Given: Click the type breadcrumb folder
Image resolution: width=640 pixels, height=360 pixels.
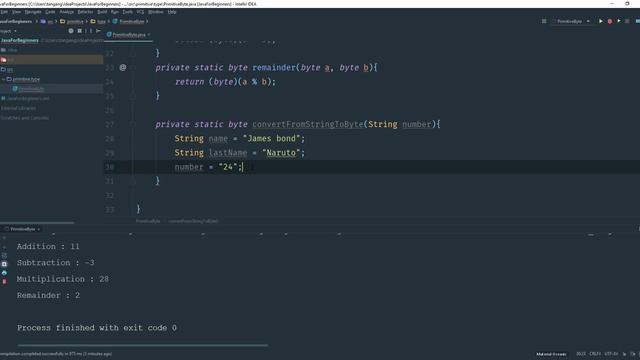Looking at the screenshot, I should pos(98,21).
